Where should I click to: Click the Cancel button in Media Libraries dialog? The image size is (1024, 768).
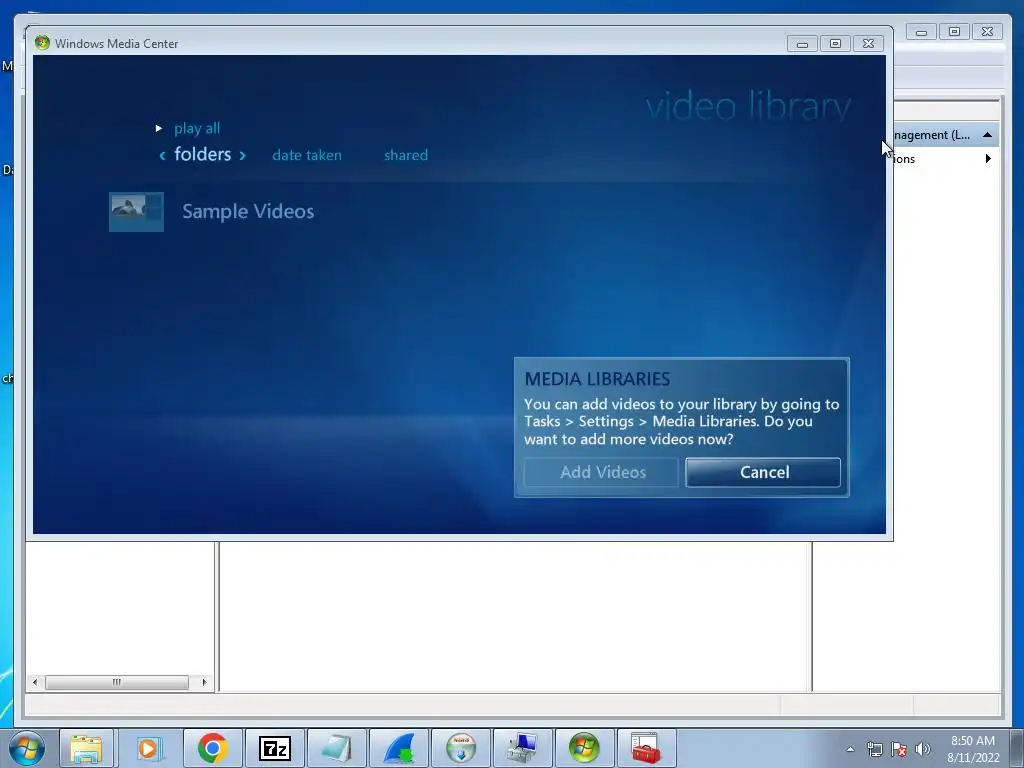(x=763, y=472)
